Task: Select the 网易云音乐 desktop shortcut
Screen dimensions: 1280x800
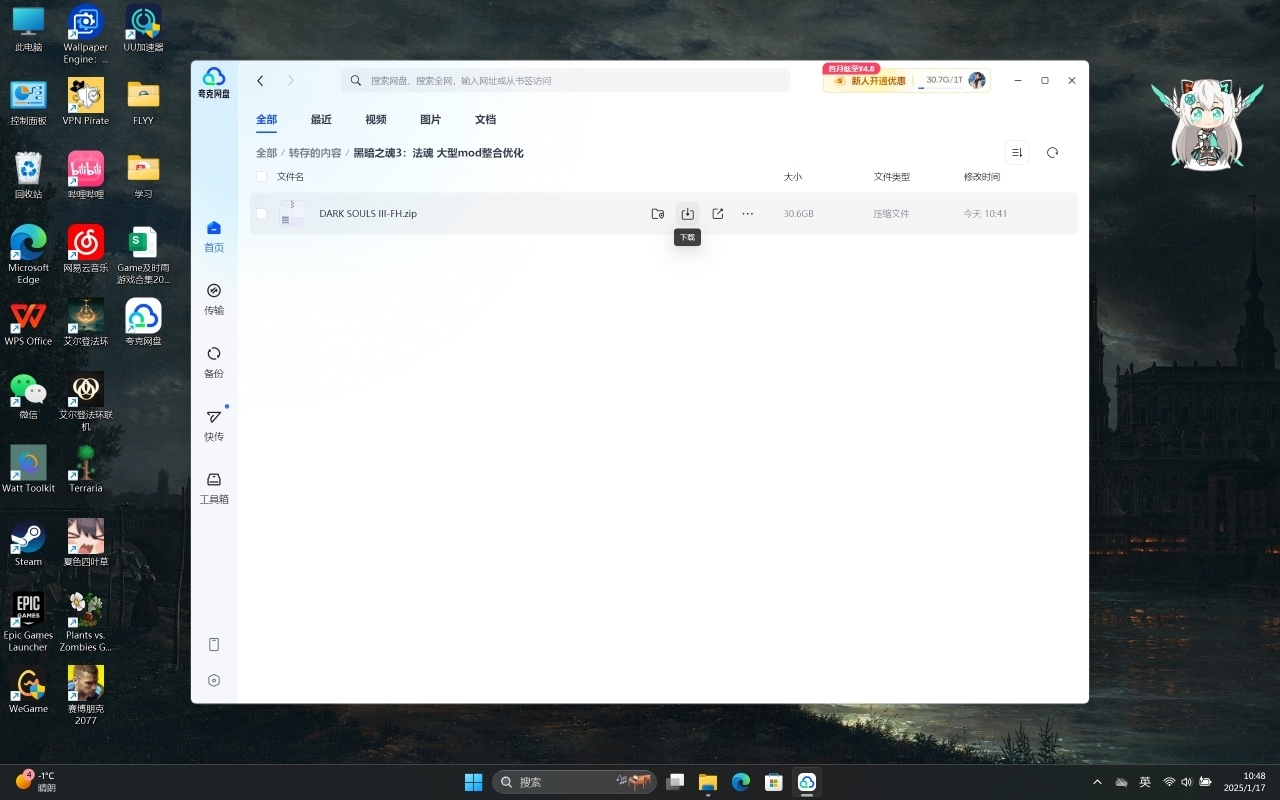Action: 86,249
